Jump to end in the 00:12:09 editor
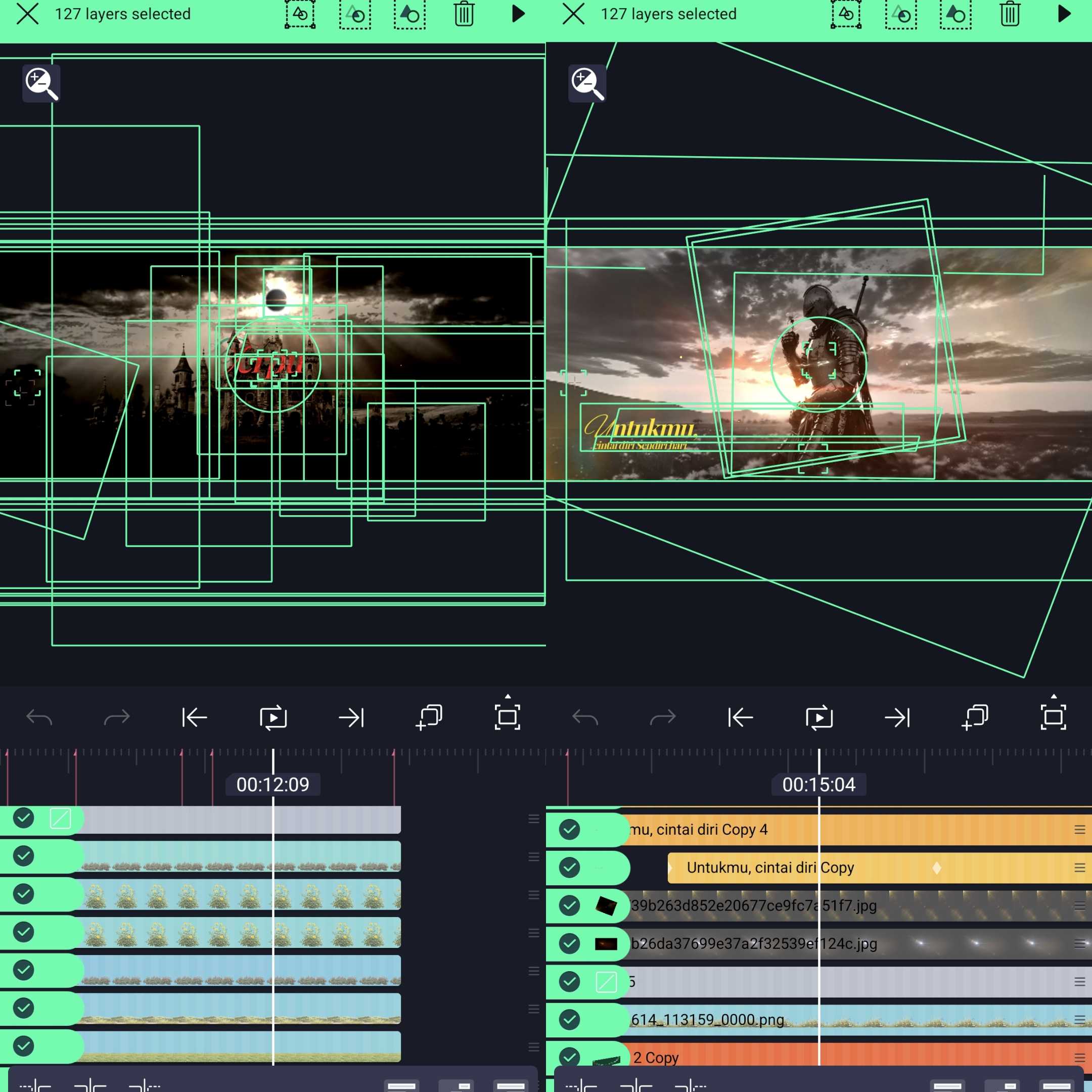The image size is (1092, 1092). click(x=351, y=718)
